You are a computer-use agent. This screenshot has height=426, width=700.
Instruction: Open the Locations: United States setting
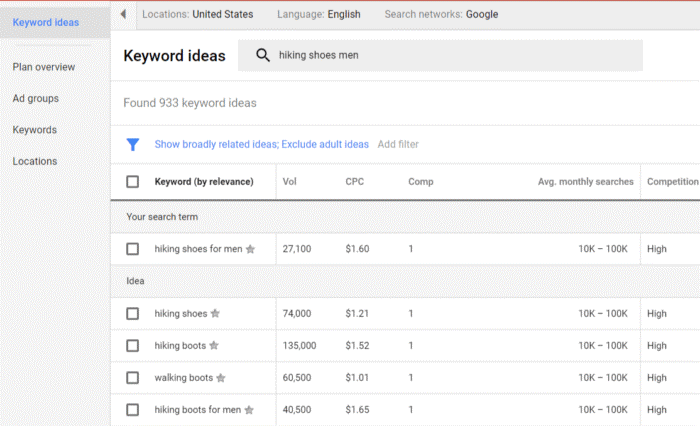pos(197,14)
